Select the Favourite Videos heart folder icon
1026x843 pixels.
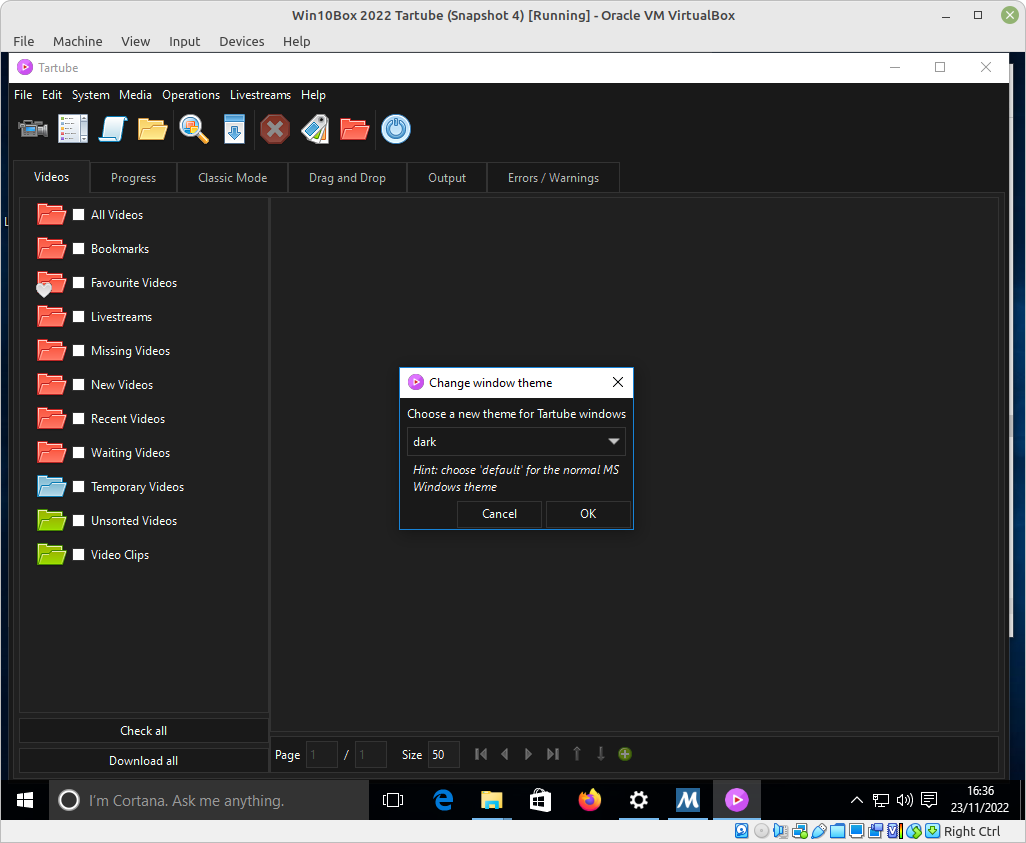[52, 283]
